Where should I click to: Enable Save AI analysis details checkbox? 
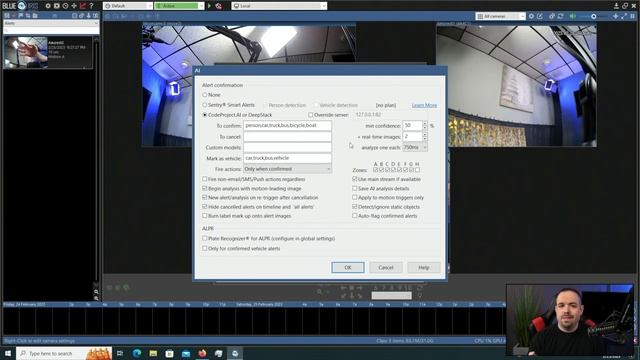tap(355, 189)
